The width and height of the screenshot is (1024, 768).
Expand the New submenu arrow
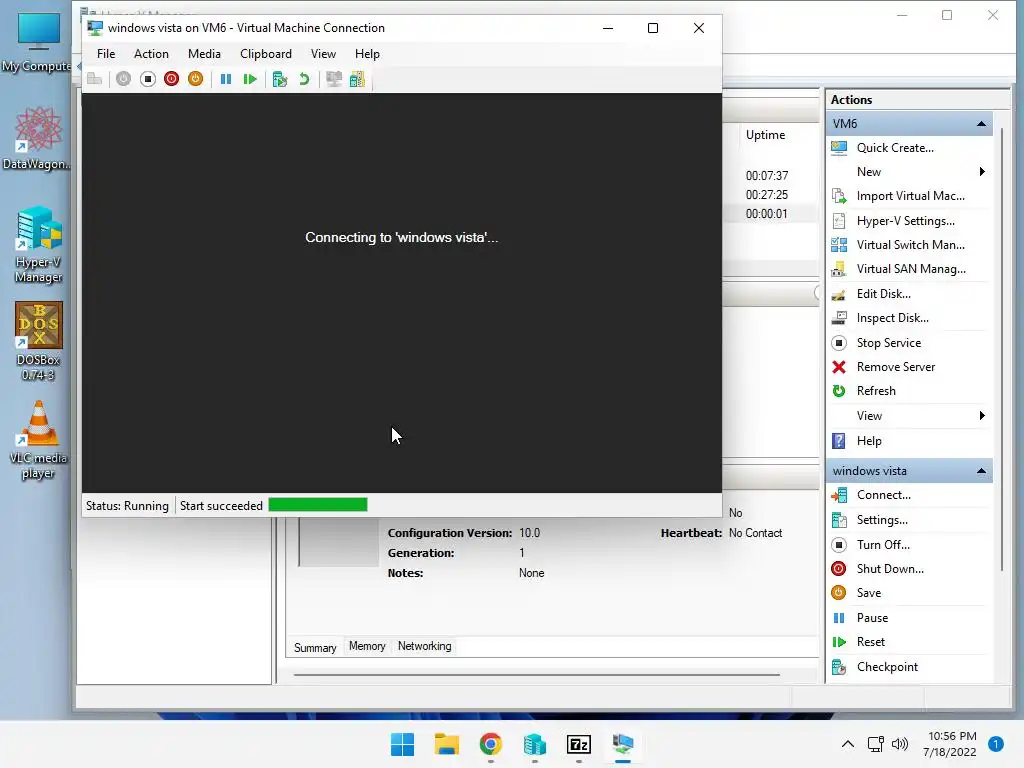point(982,172)
